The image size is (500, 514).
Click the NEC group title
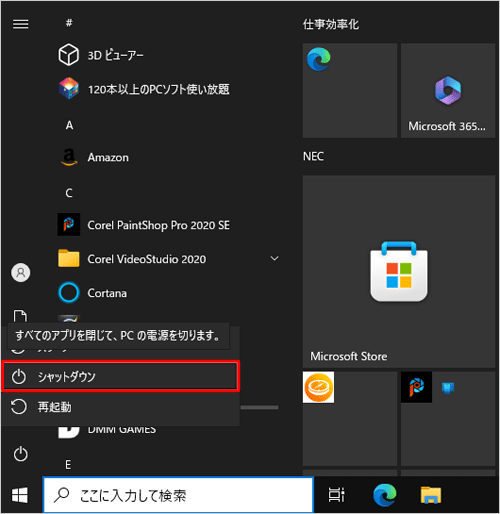point(313,156)
